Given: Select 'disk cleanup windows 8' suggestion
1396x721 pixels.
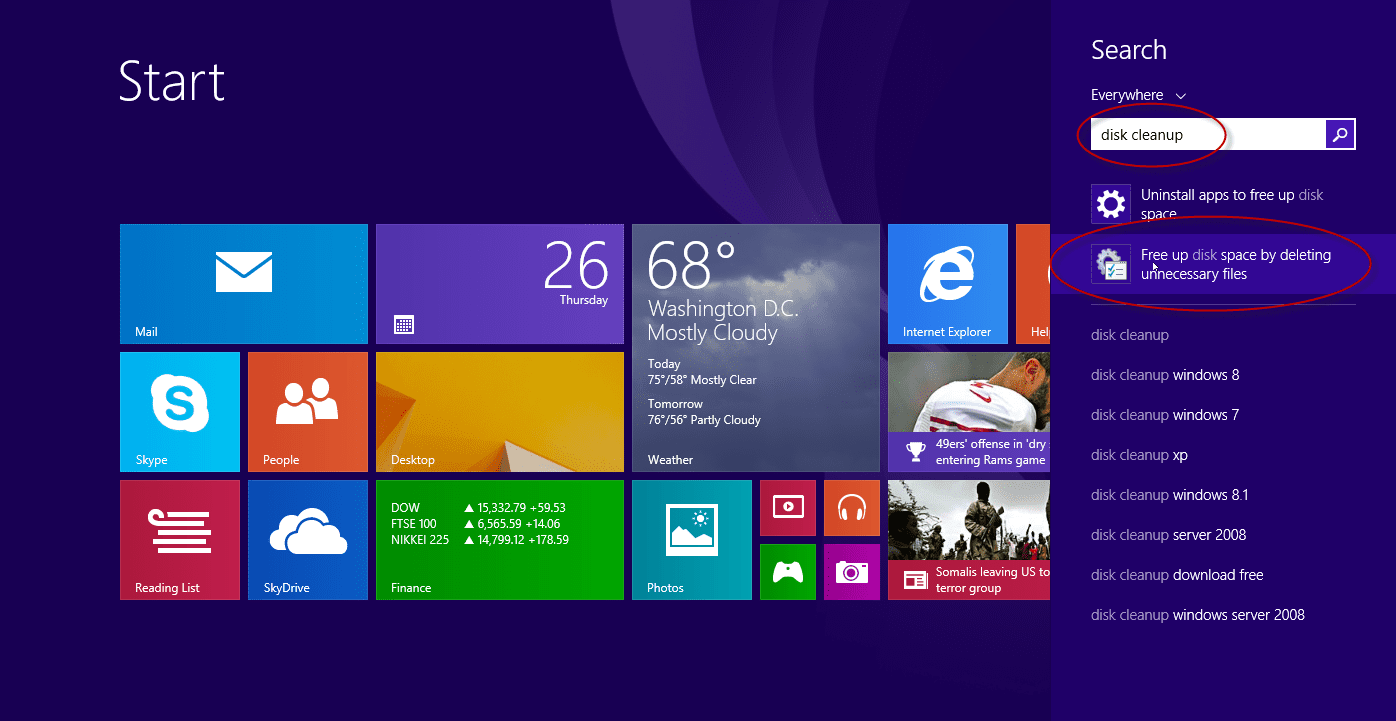Looking at the screenshot, I should 1165,375.
